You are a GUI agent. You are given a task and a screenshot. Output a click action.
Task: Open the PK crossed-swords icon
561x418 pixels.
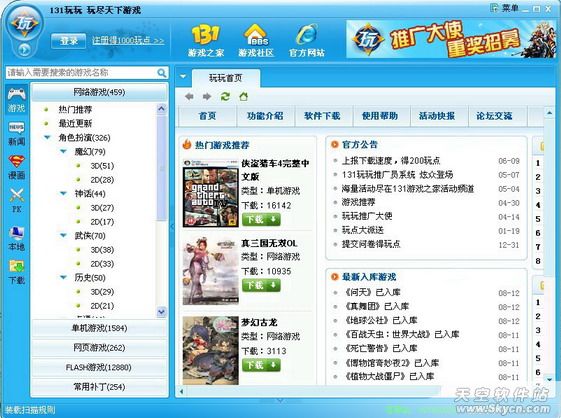coord(16,200)
